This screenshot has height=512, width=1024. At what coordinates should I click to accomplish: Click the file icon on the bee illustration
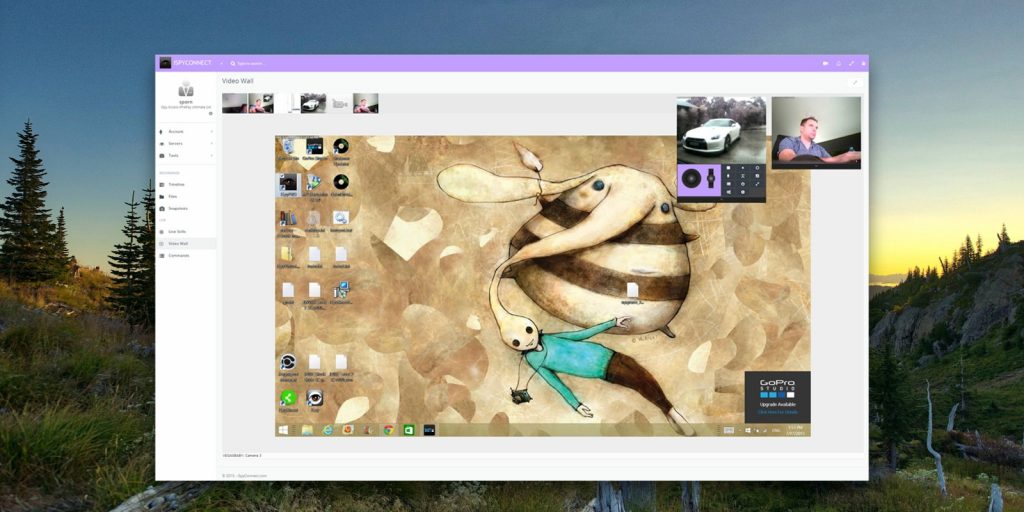[632, 294]
